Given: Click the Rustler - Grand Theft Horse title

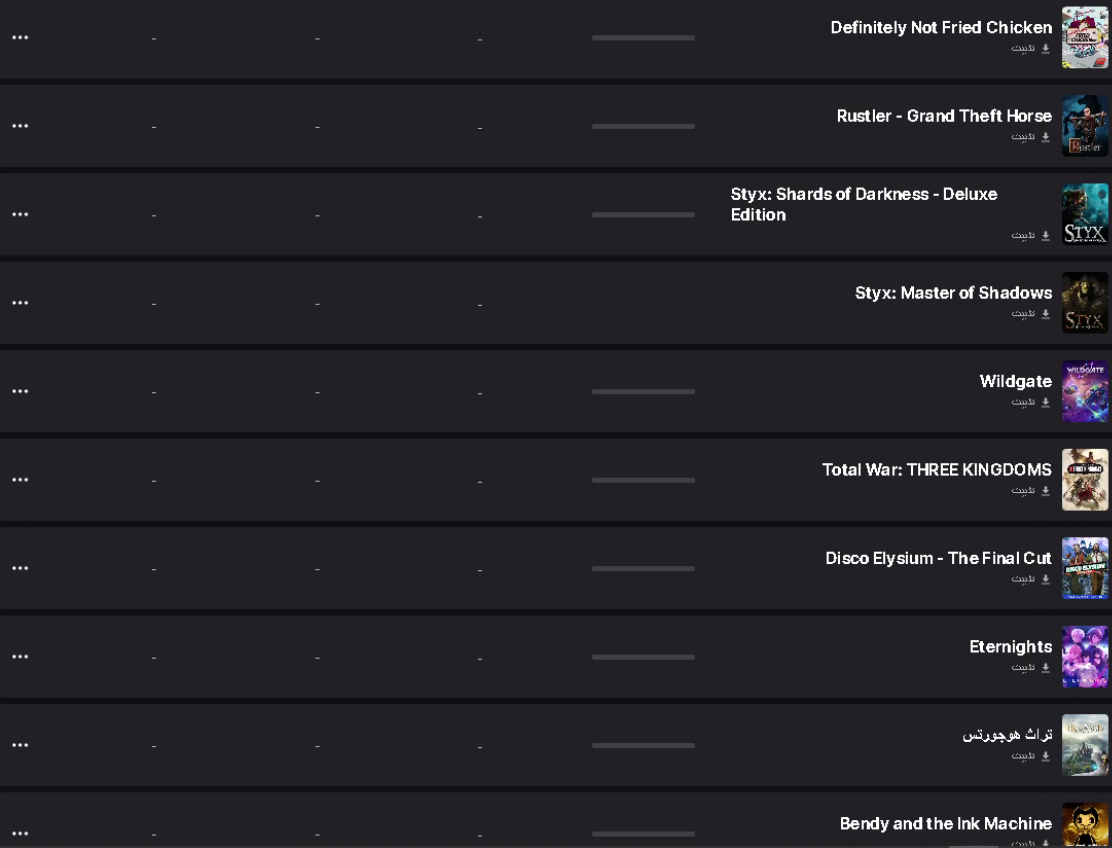Looking at the screenshot, I should click(x=944, y=116).
